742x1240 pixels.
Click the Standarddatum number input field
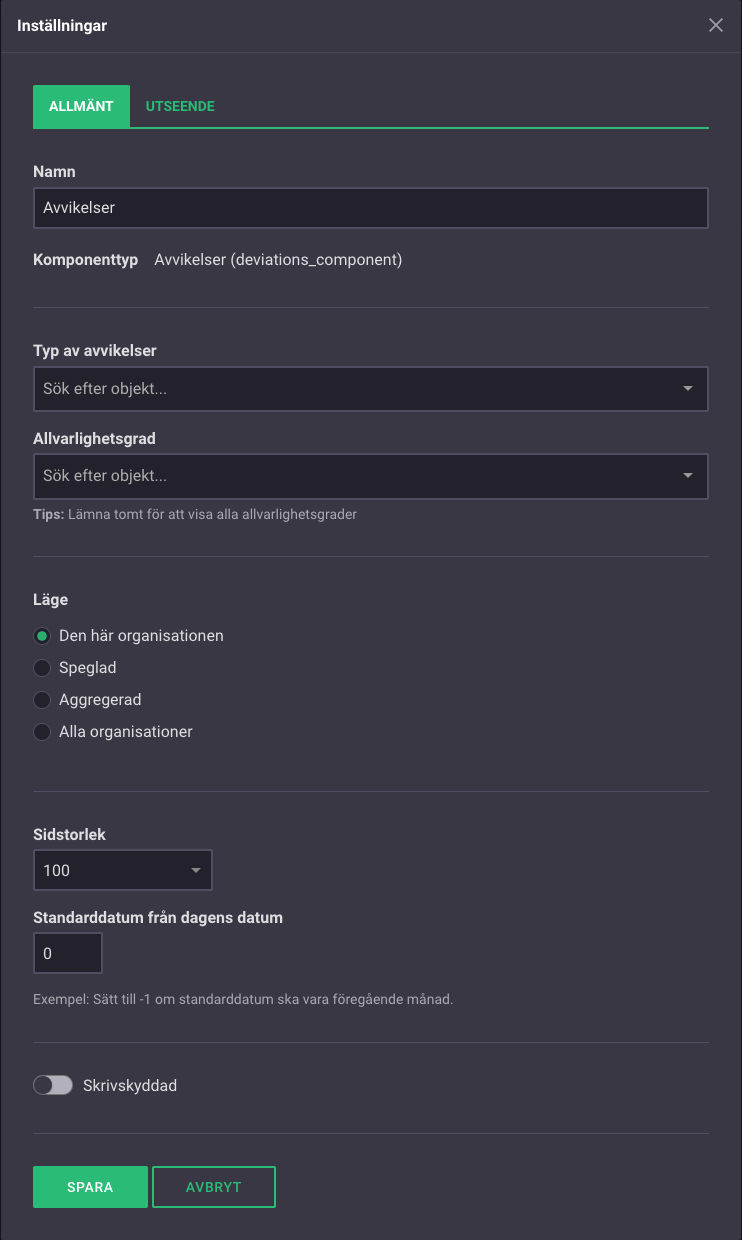pos(68,954)
